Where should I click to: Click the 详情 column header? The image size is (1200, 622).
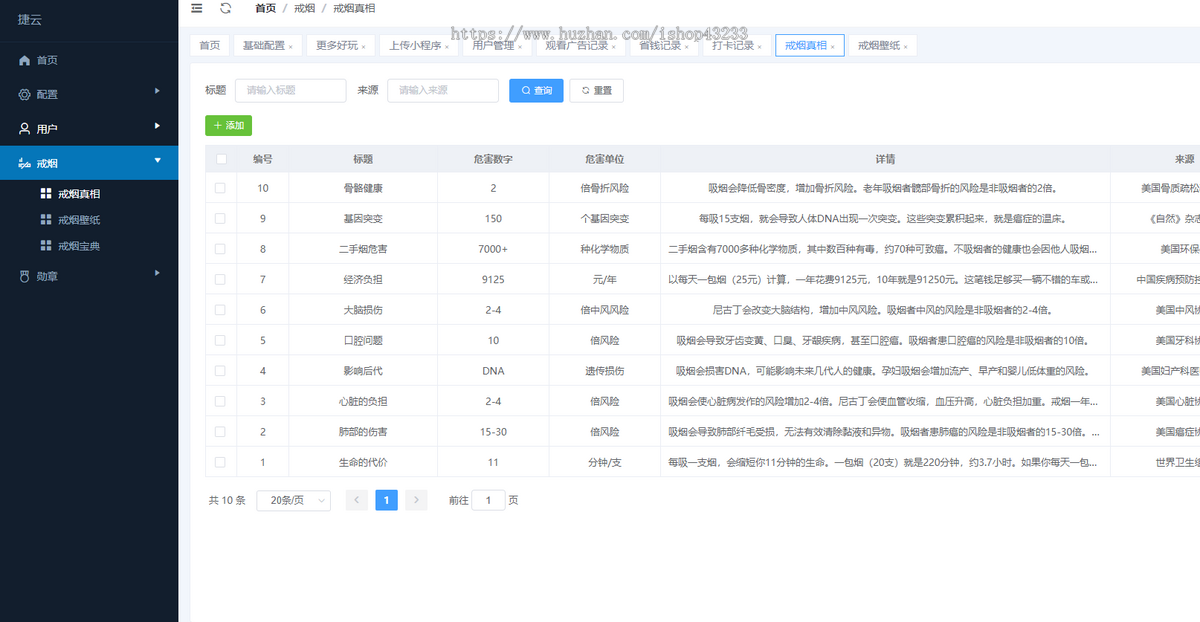885,159
